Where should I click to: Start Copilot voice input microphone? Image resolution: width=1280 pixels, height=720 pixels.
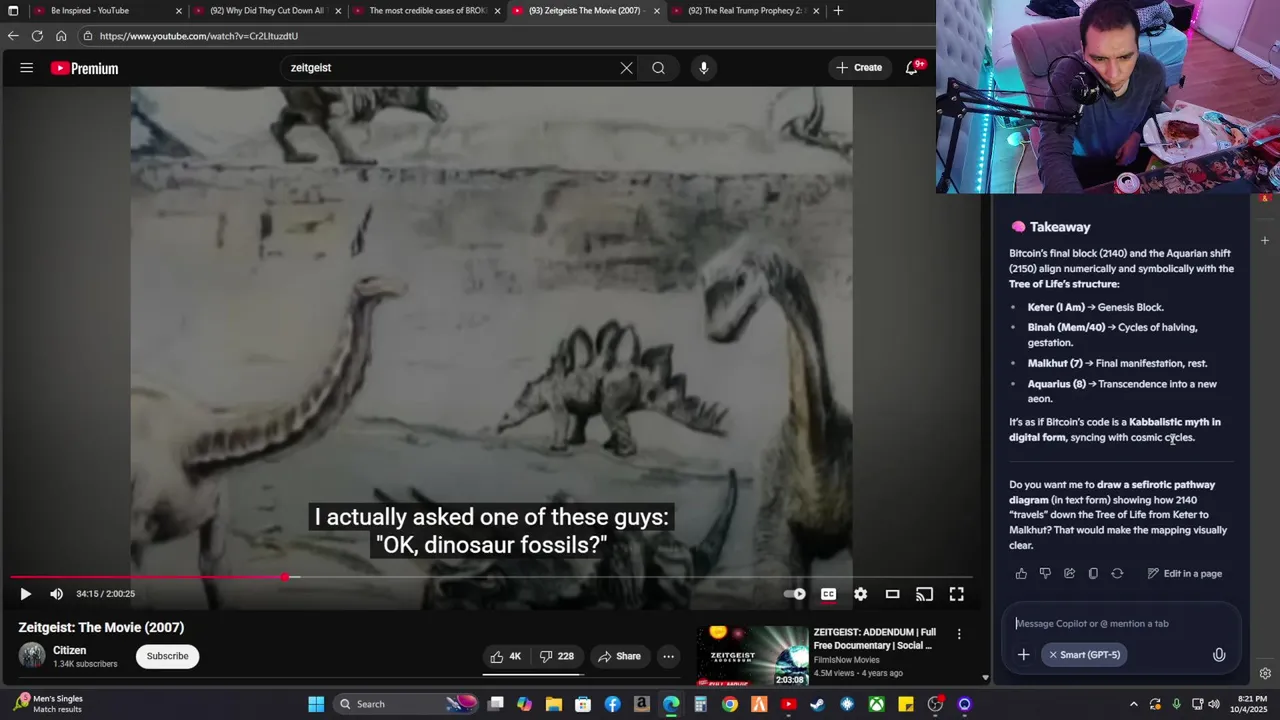[x=1219, y=655]
